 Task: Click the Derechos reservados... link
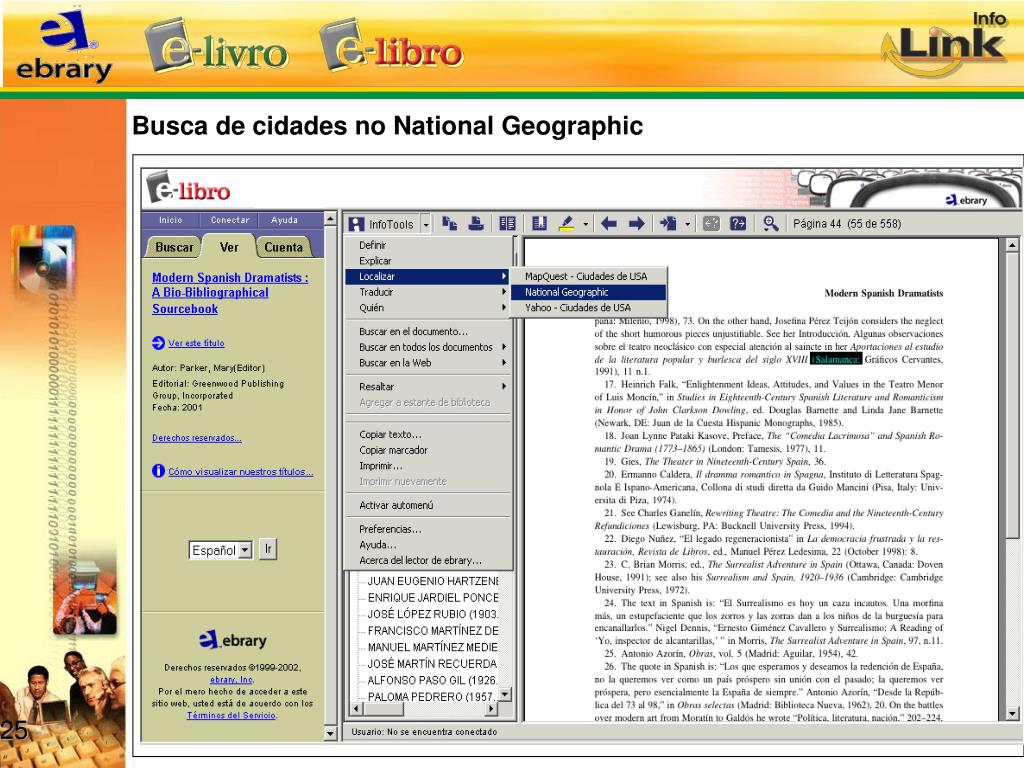coord(197,438)
